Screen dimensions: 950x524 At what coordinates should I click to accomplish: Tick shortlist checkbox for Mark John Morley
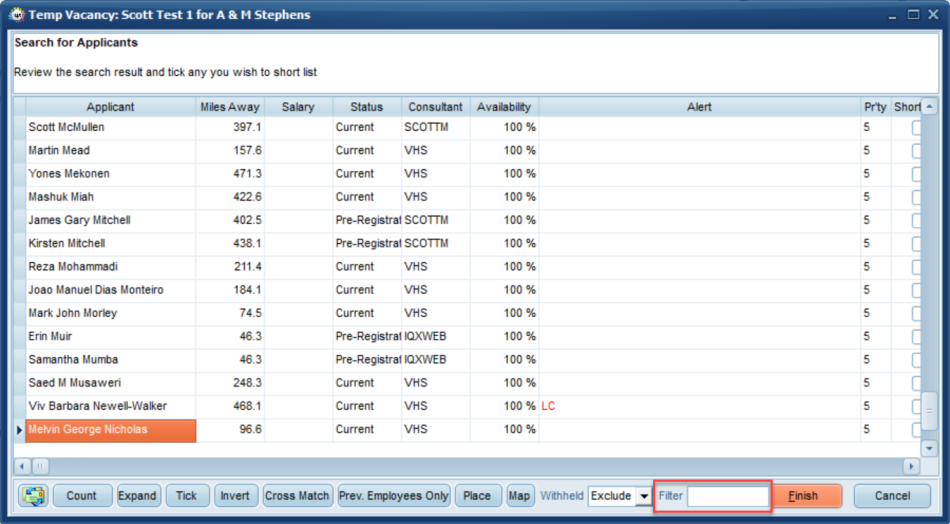(916, 313)
